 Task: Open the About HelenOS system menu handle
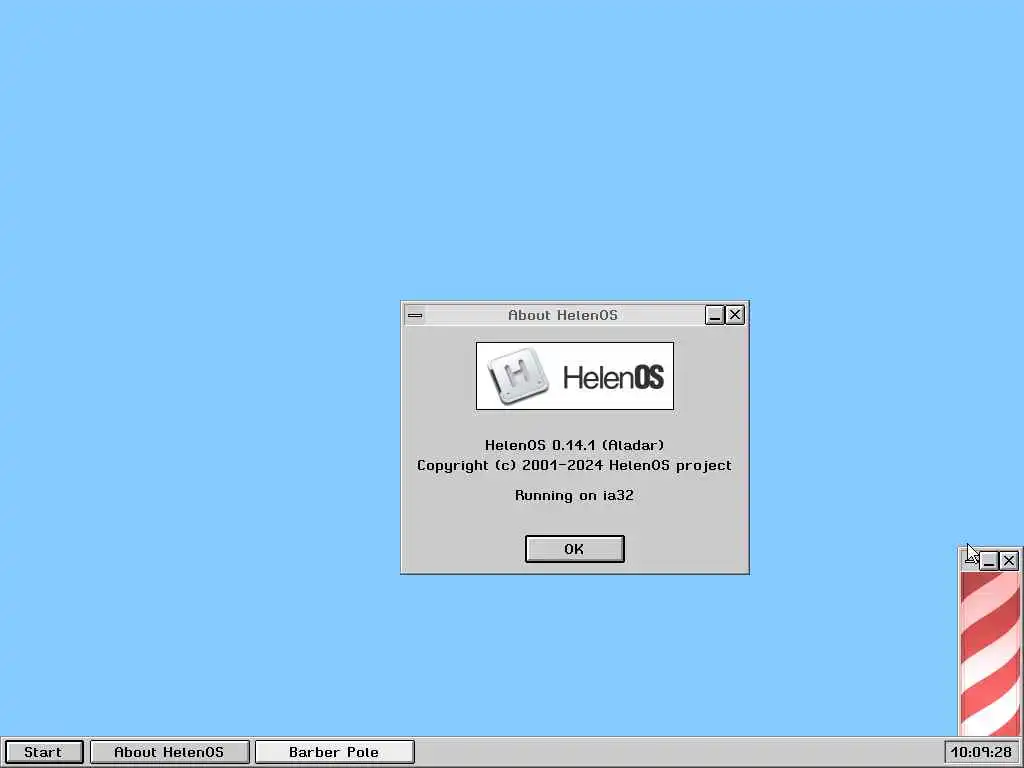[x=415, y=315]
